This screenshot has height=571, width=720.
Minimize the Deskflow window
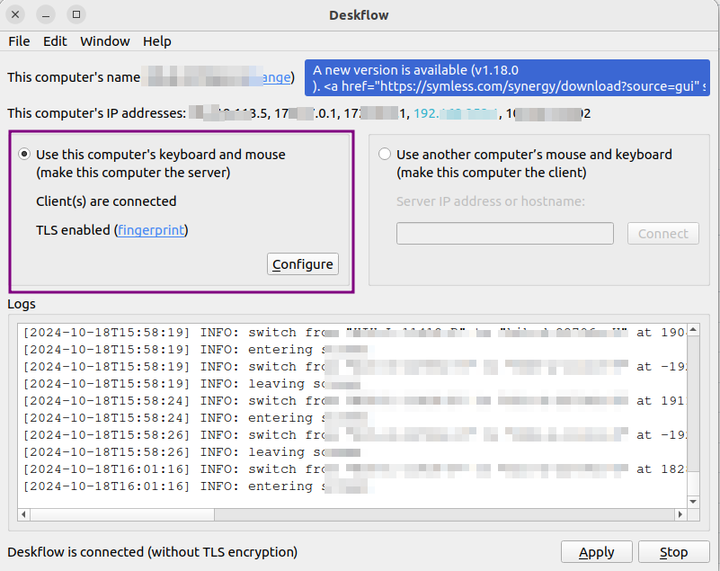[x=47, y=15]
